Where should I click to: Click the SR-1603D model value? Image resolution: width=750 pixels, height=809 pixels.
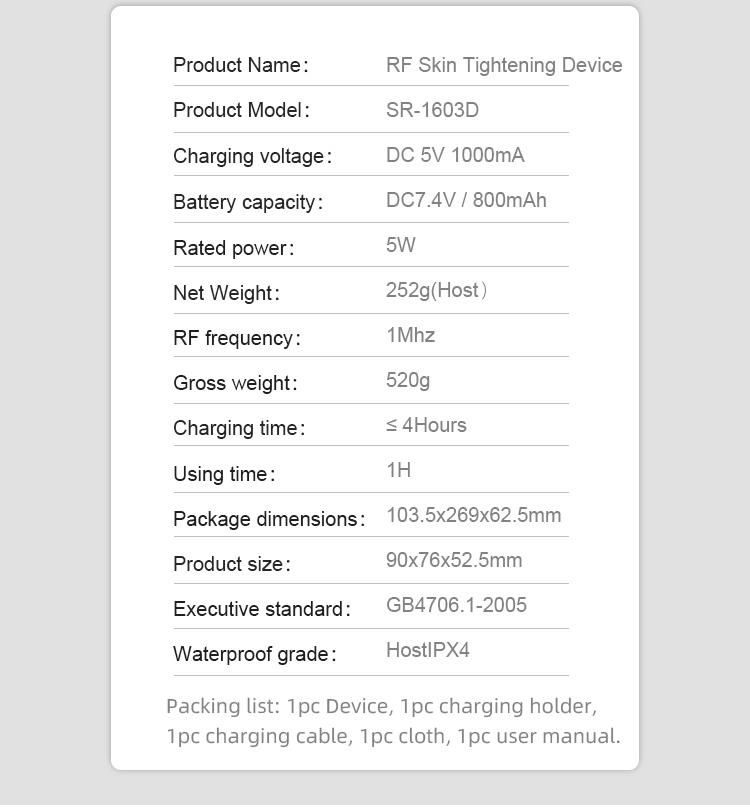tap(432, 110)
